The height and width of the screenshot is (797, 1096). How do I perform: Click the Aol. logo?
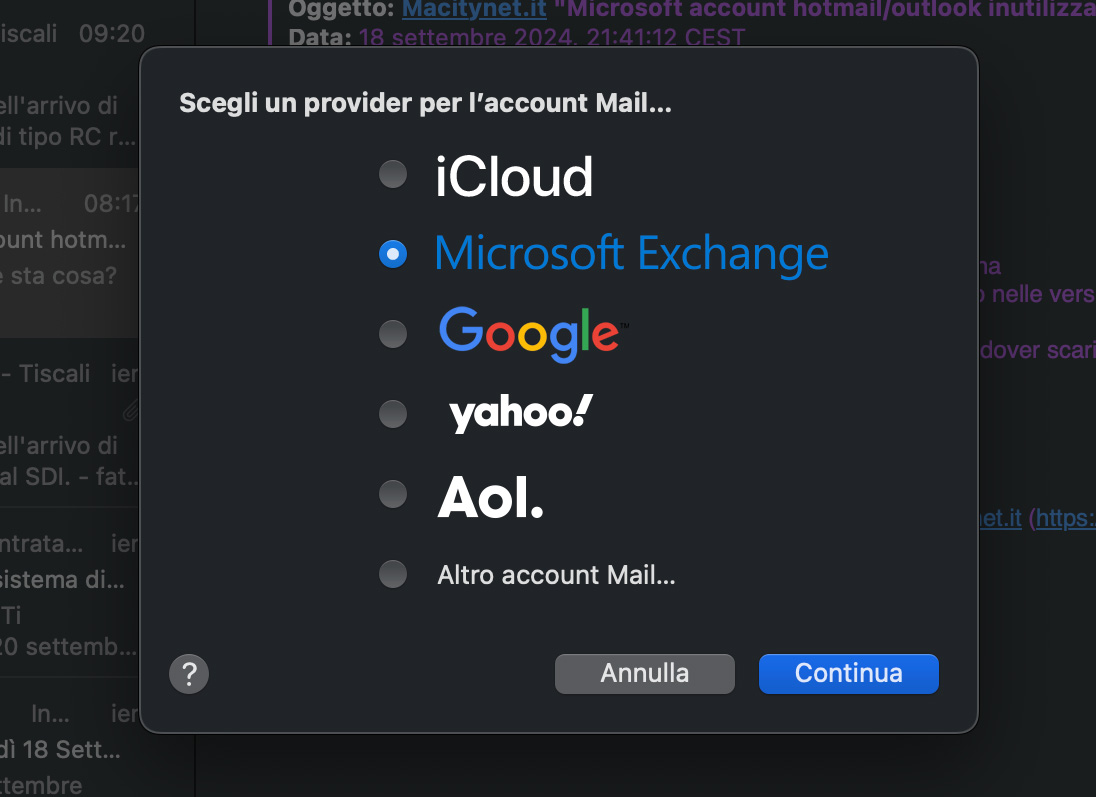(490, 496)
